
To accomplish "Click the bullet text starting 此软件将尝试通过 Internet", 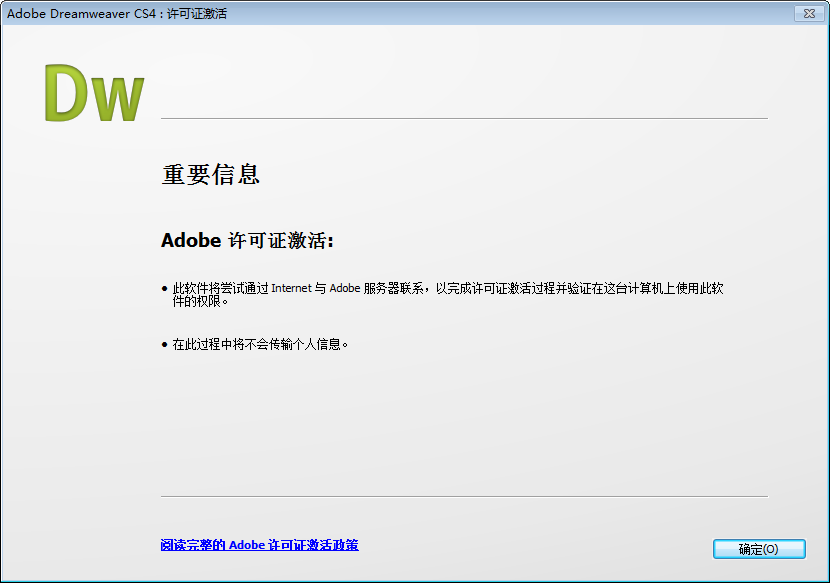I will (448, 294).
